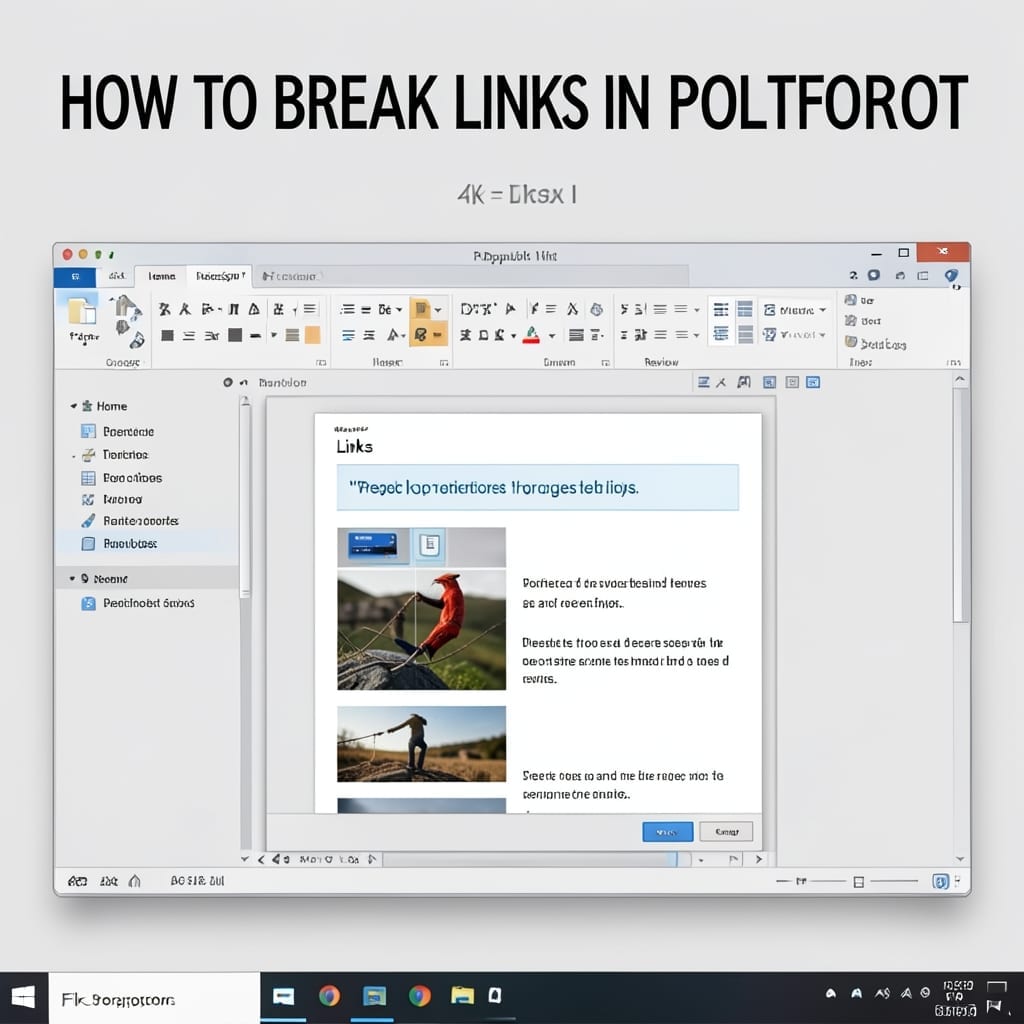
Task: Click the 'Links' heading in dialog
Action: click(355, 447)
